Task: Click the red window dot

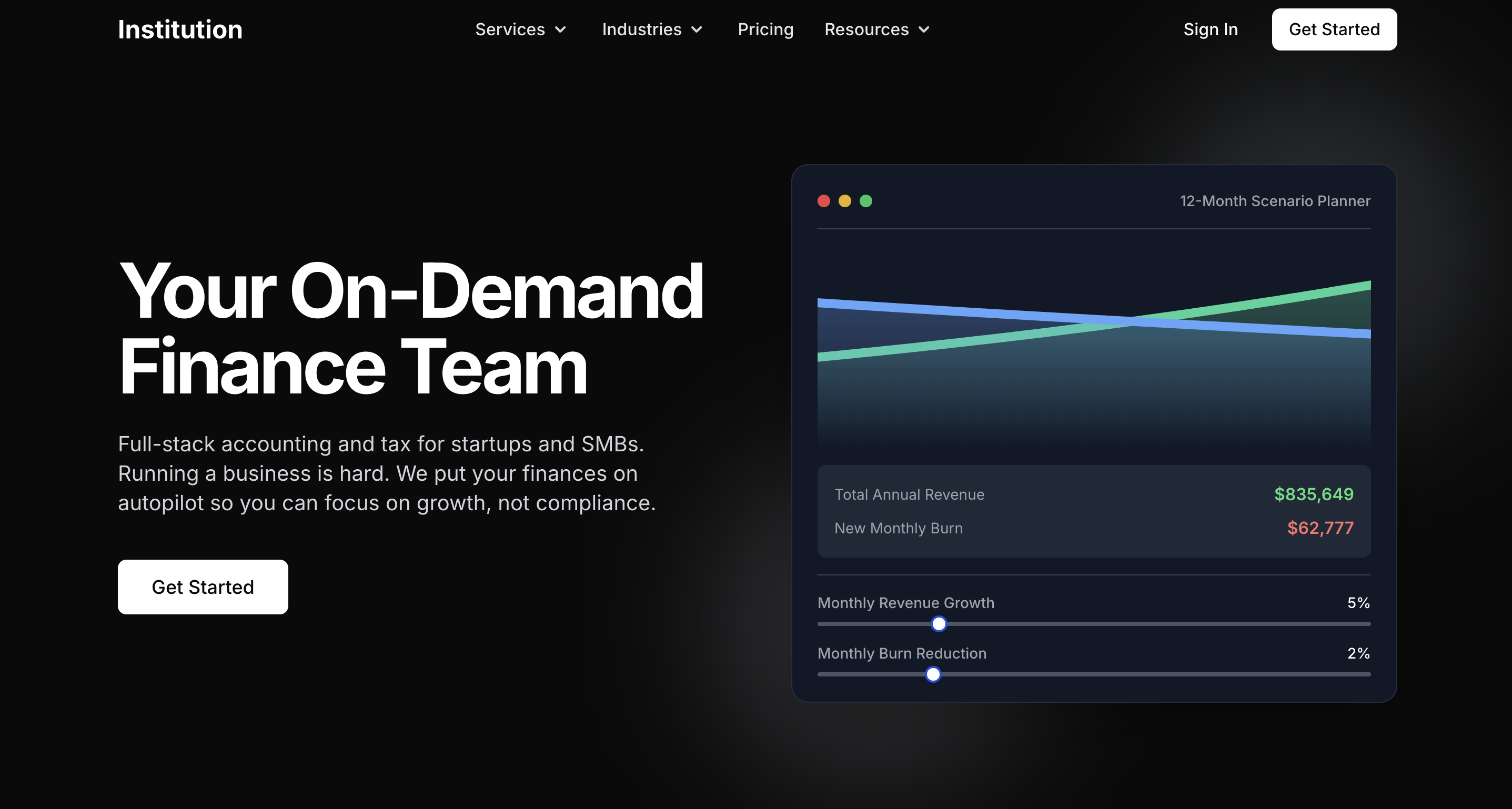Action: [x=823, y=201]
